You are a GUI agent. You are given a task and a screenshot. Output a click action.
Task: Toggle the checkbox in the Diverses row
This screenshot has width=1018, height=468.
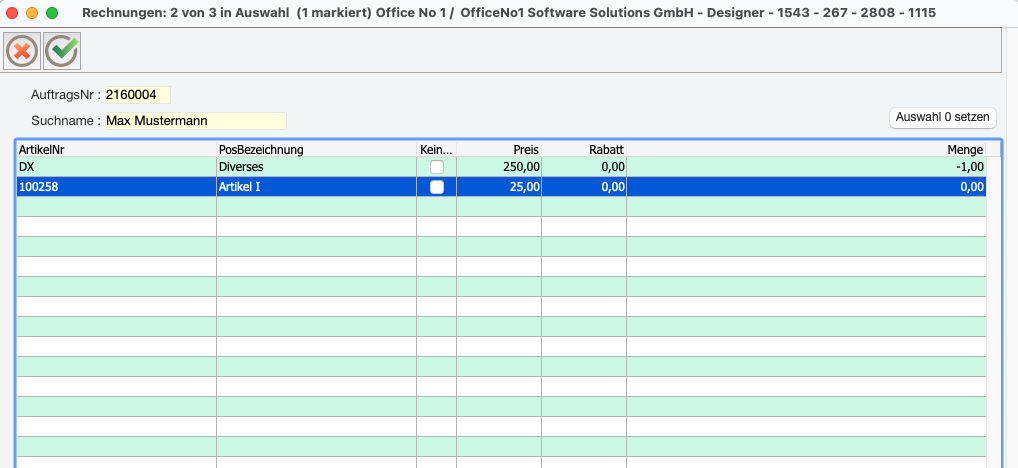[437, 167]
